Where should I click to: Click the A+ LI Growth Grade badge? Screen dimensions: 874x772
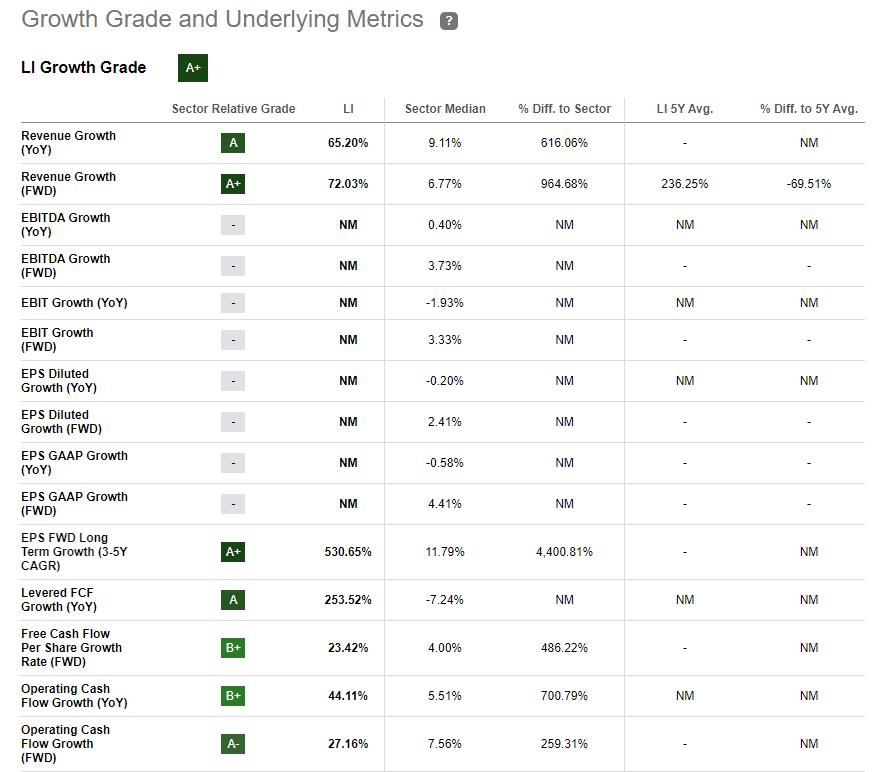pos(193,68)
